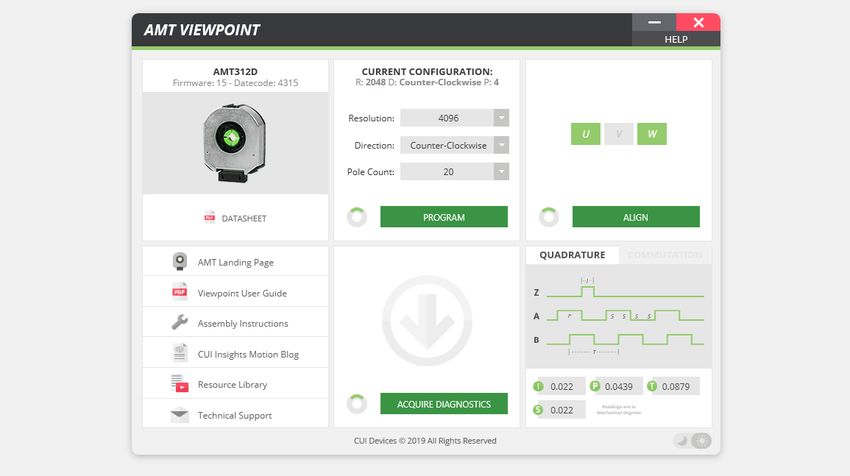
Task: Click the Program button
Action: tap(444, 217)
